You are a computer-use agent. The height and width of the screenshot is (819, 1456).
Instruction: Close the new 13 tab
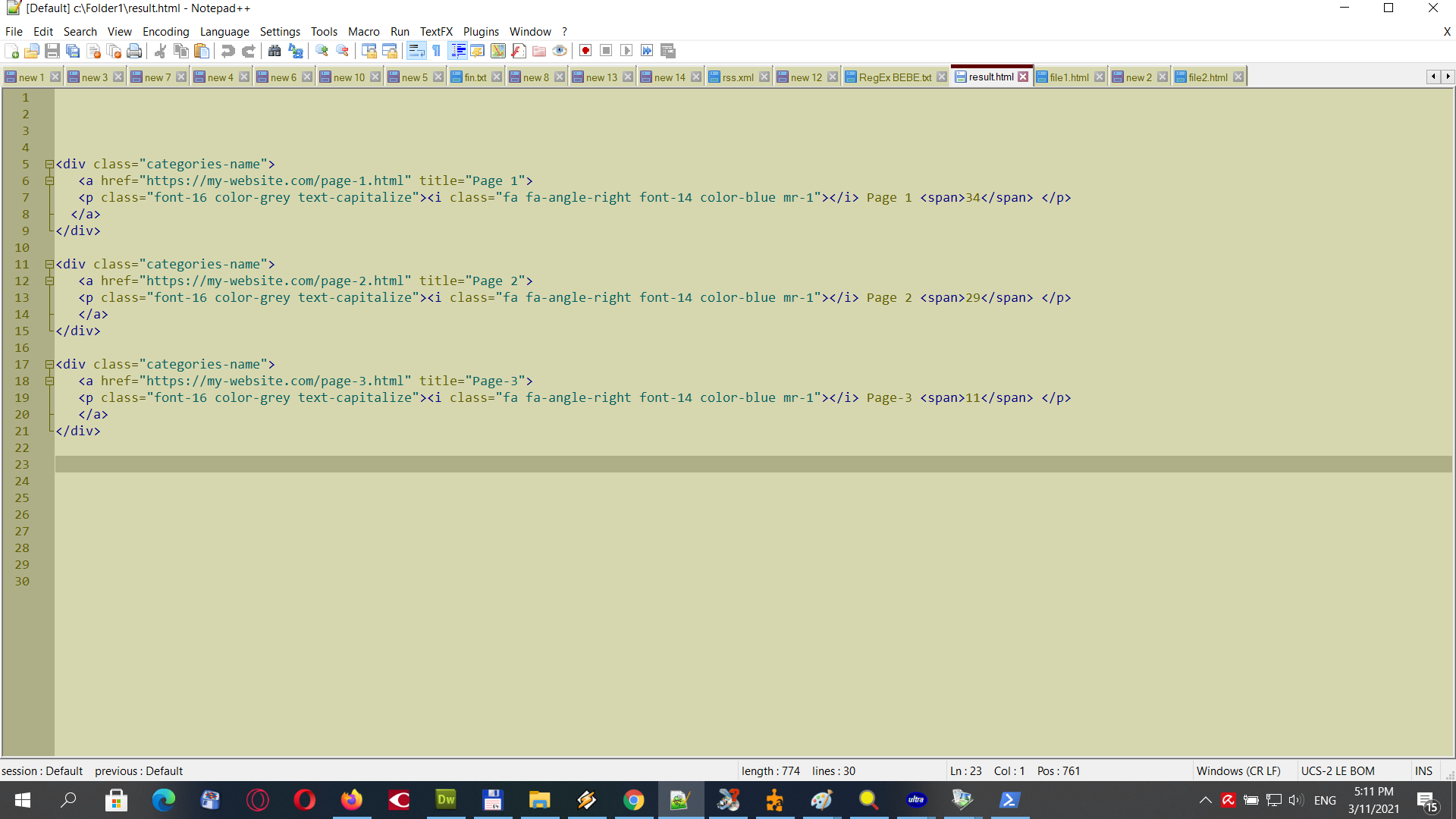[628, 77]
